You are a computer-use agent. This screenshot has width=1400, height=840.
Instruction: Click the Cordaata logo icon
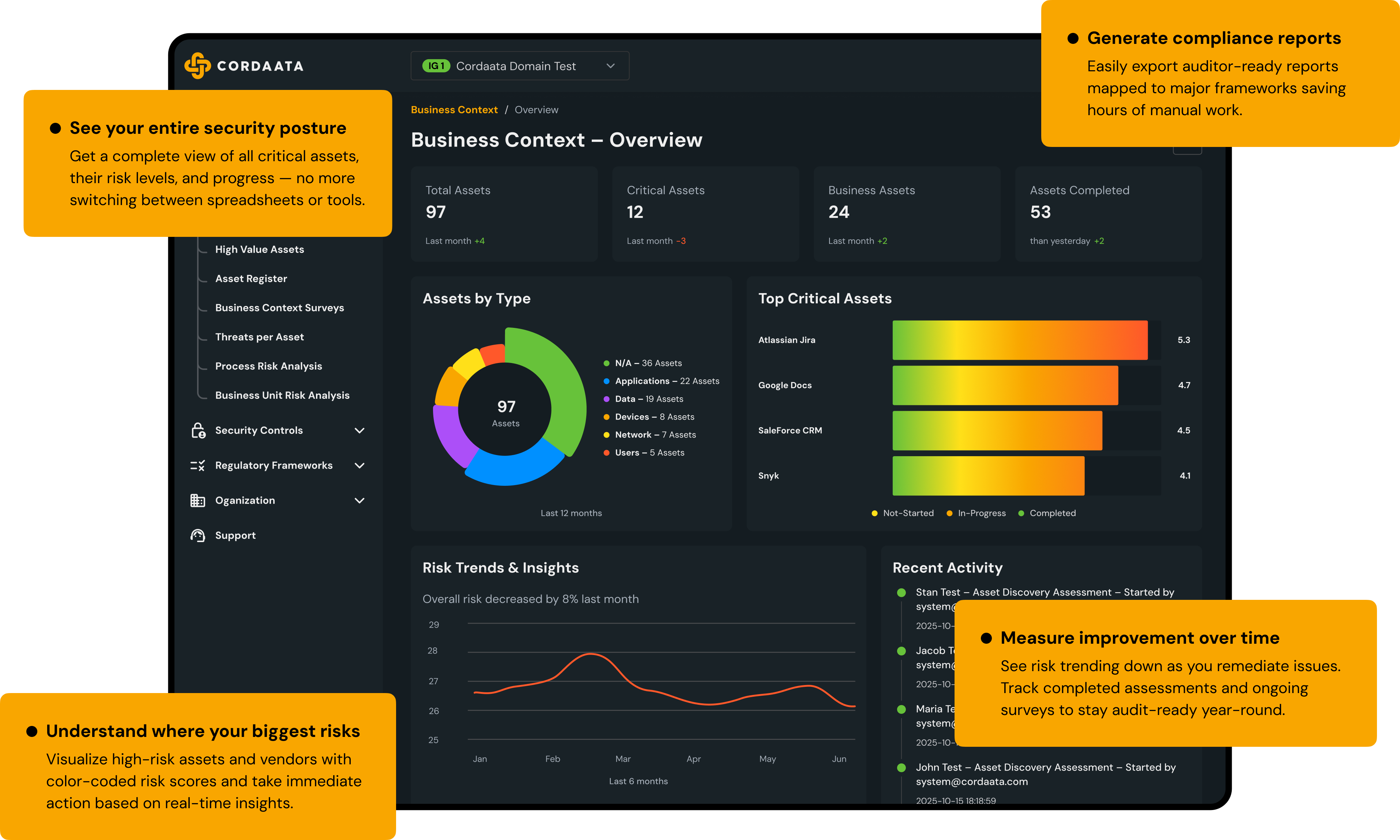coord(197,66)
